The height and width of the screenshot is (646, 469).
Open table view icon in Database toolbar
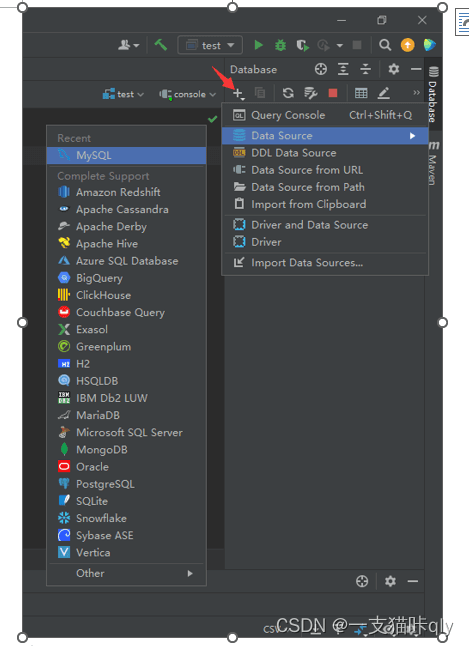361,93
